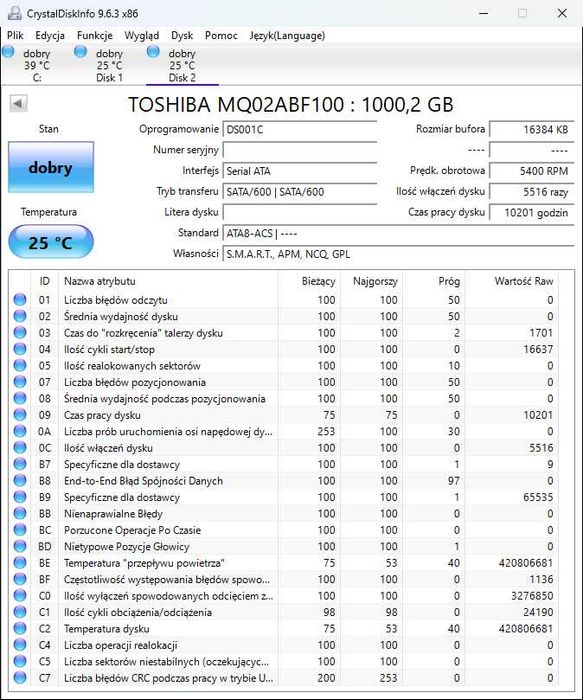Select 'Ilość realokowanych sektorów' attribute name
Screen dimensions: 583x700
[x=132, y=366]
